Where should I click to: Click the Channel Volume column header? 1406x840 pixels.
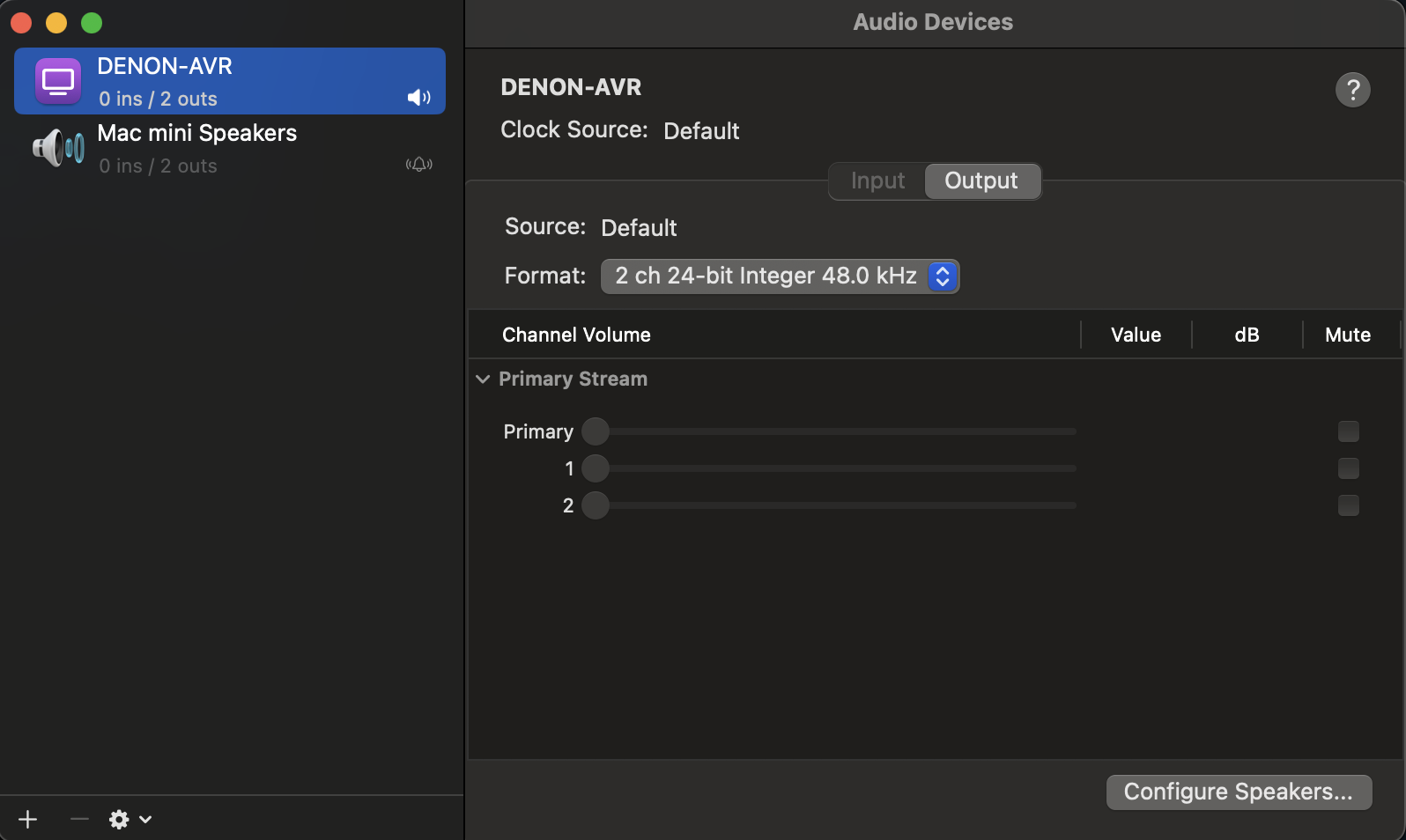576,335
